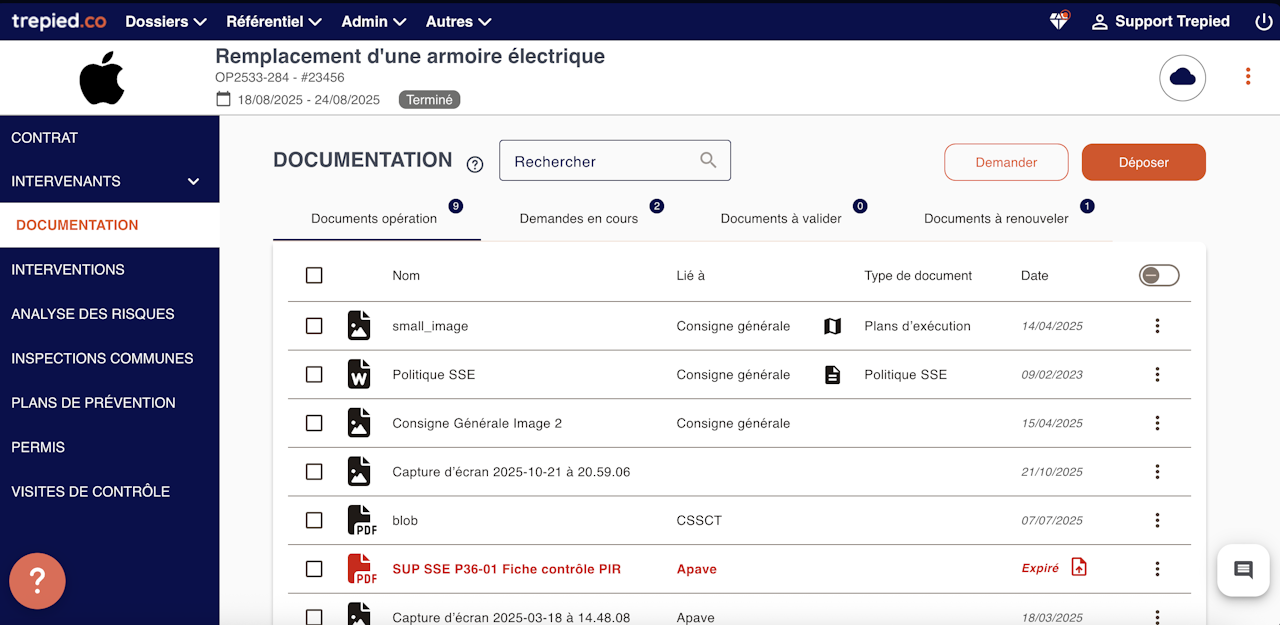Click the power logout icon
1280x625 pixels.
tap(1263, 21)
